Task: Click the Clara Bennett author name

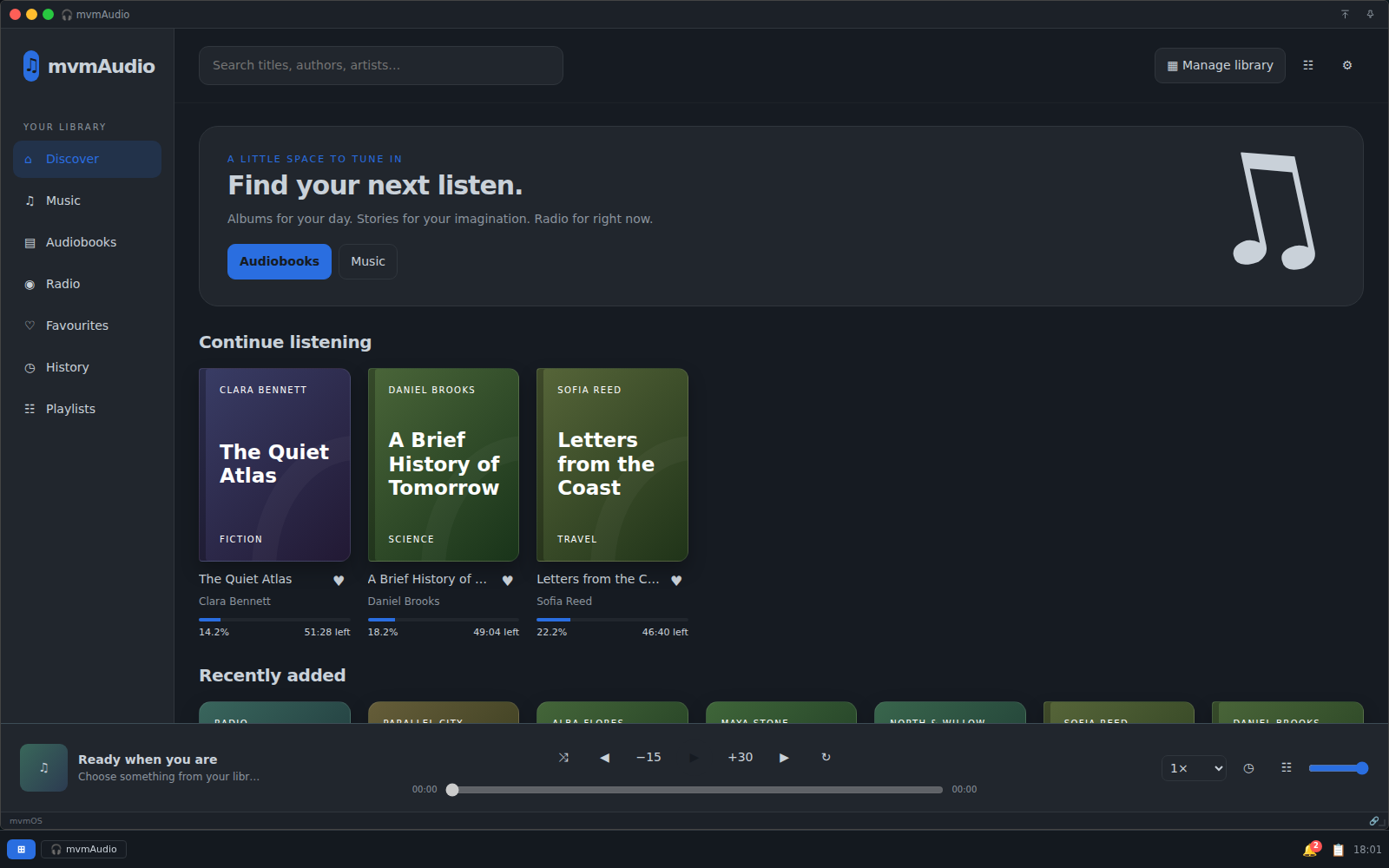Action: click(x=234, y=602)
